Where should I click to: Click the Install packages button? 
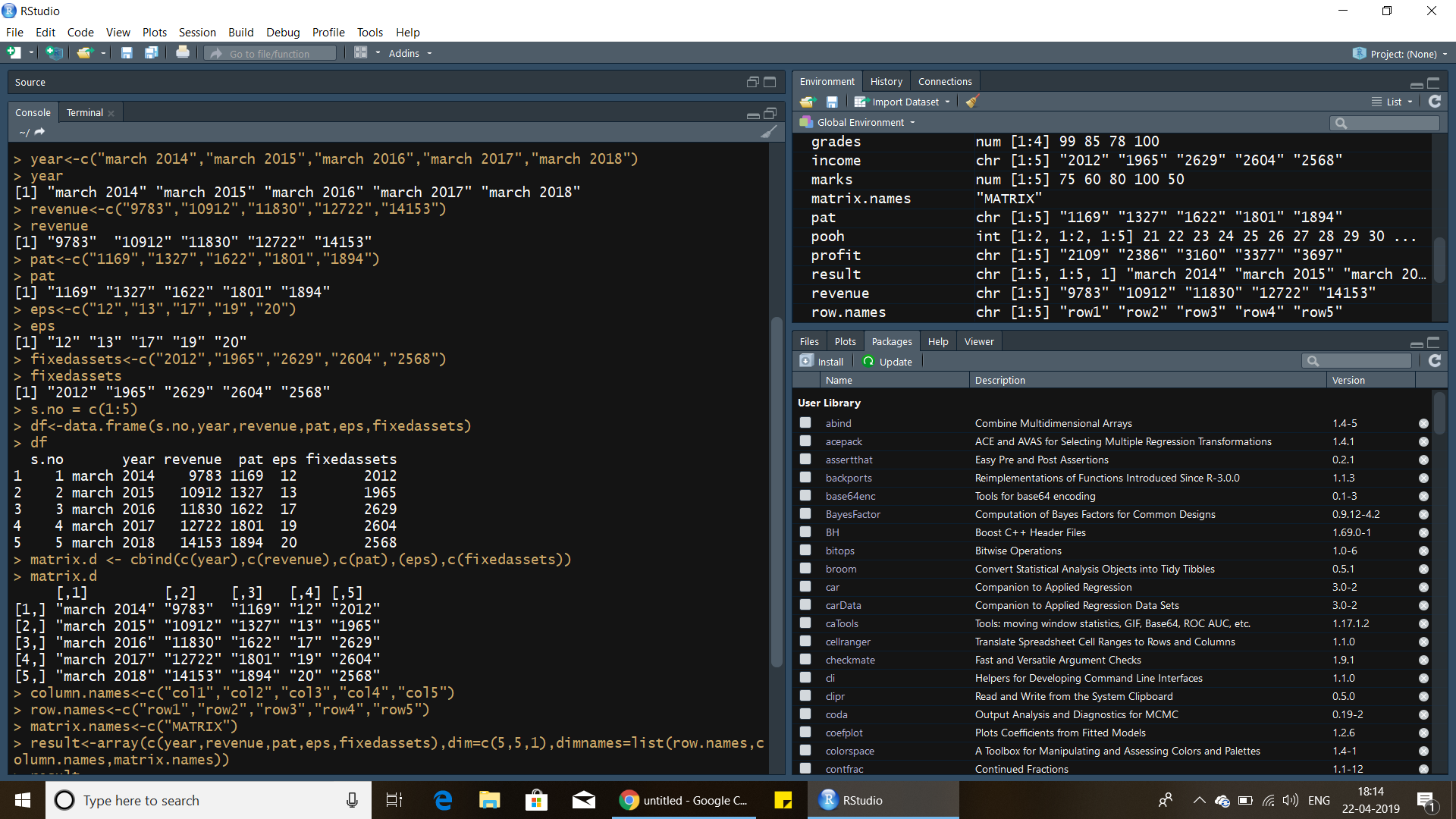pyautogui.click(x=822, y=362)
